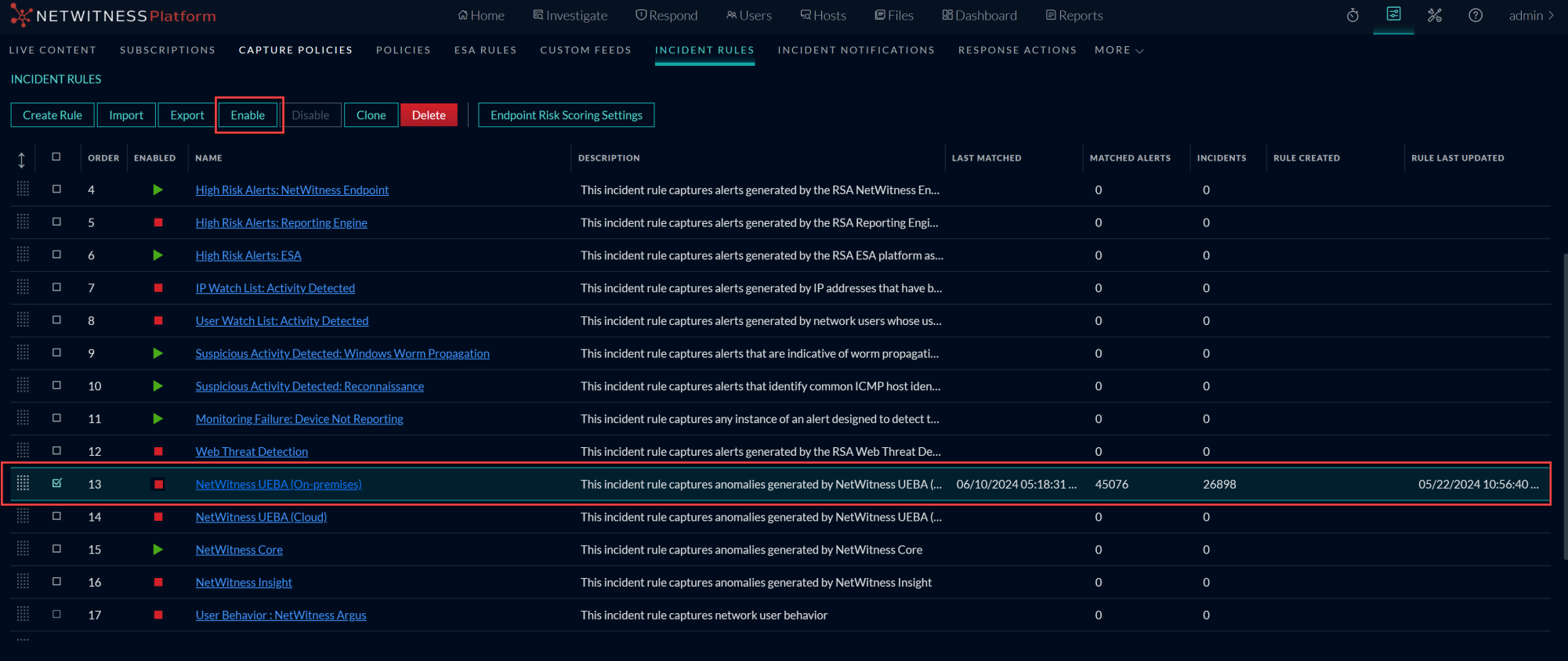Check the box for rule order 4
The width and height of the screenshot is (1568, 661).
pyautogui.click(x=56, y=189)
